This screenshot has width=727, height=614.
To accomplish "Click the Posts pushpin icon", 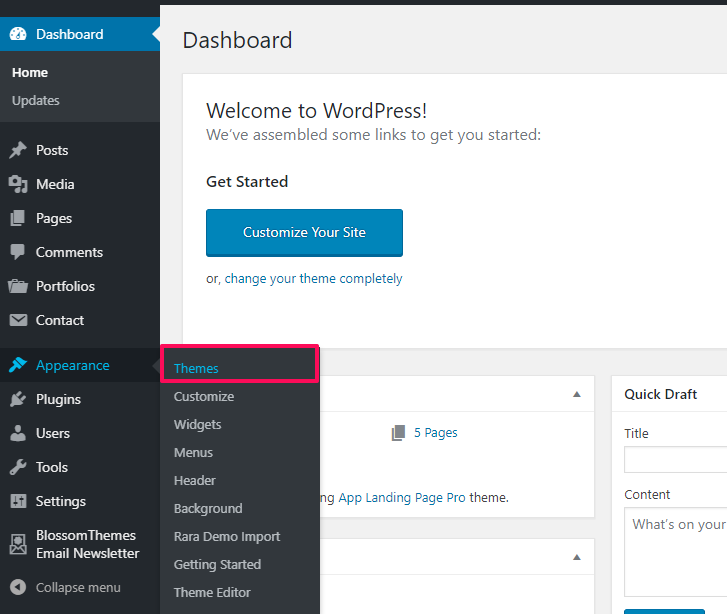I will tap(18, 150).
